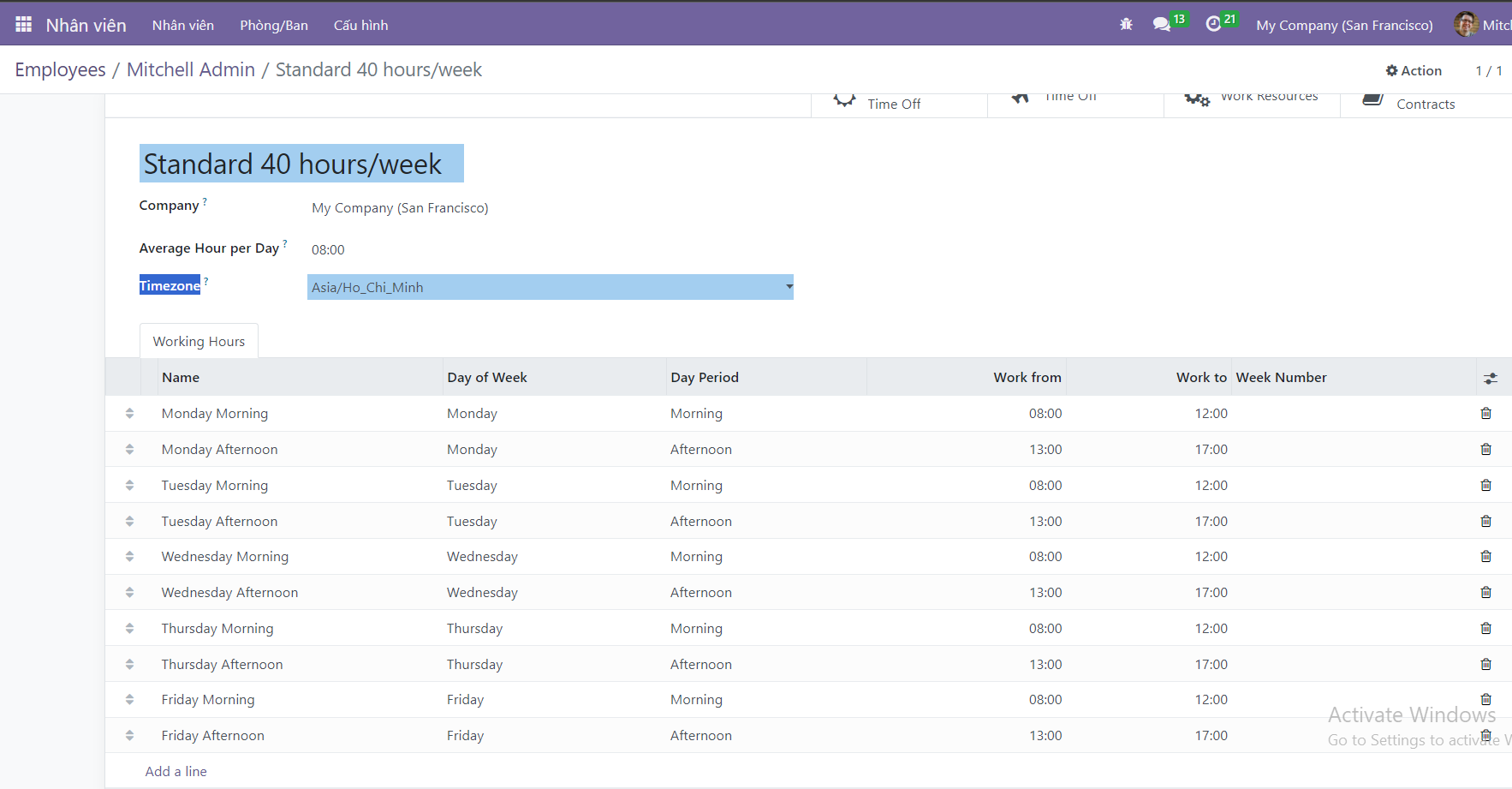Screen dimensions: 1512x789
Task: Open the company switcher My Company
Action: click(x=1343, y=26)
